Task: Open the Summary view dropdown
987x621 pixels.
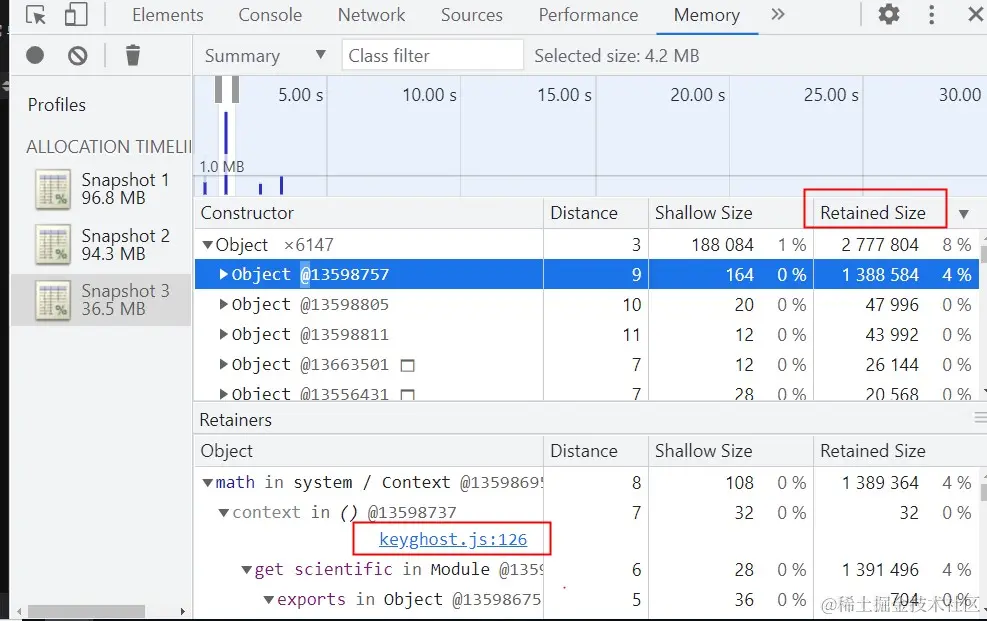Action: coord(264,55)
